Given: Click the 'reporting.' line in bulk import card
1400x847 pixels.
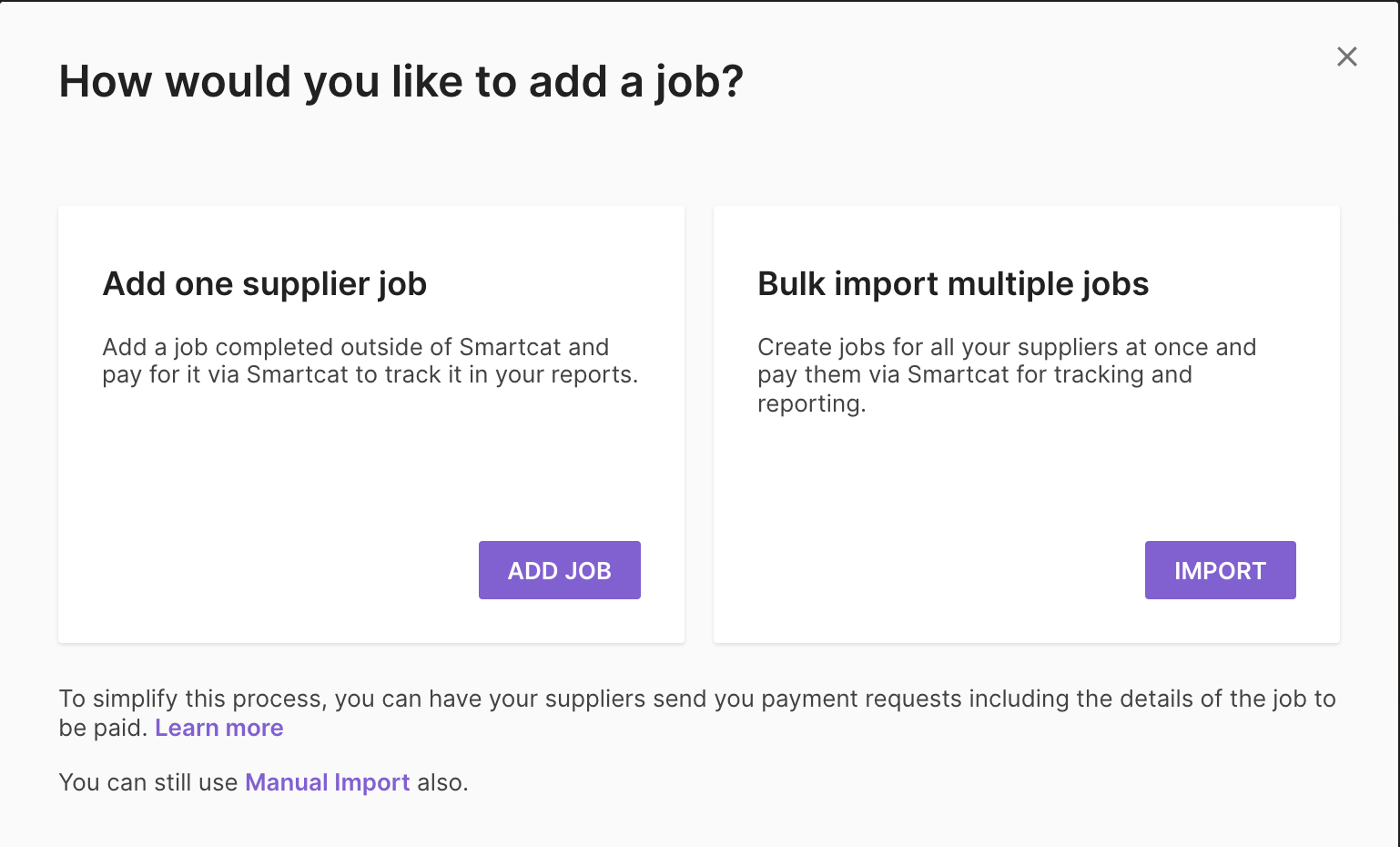Looking at the screenshot, I should [x=812, y=403].
